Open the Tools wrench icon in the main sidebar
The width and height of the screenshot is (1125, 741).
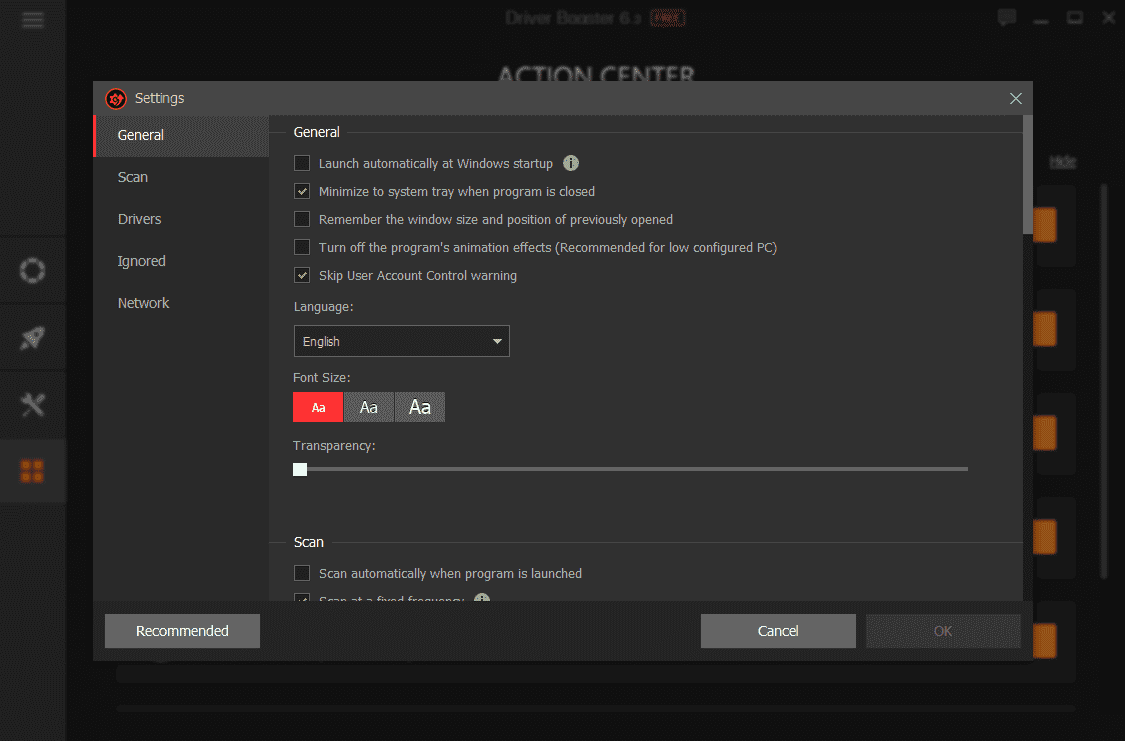tap(32, 405)
